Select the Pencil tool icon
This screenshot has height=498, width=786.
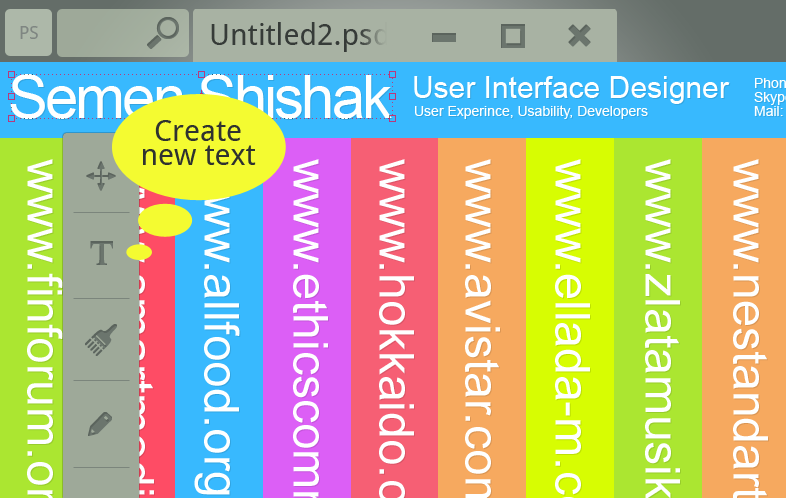click(100, 424)
